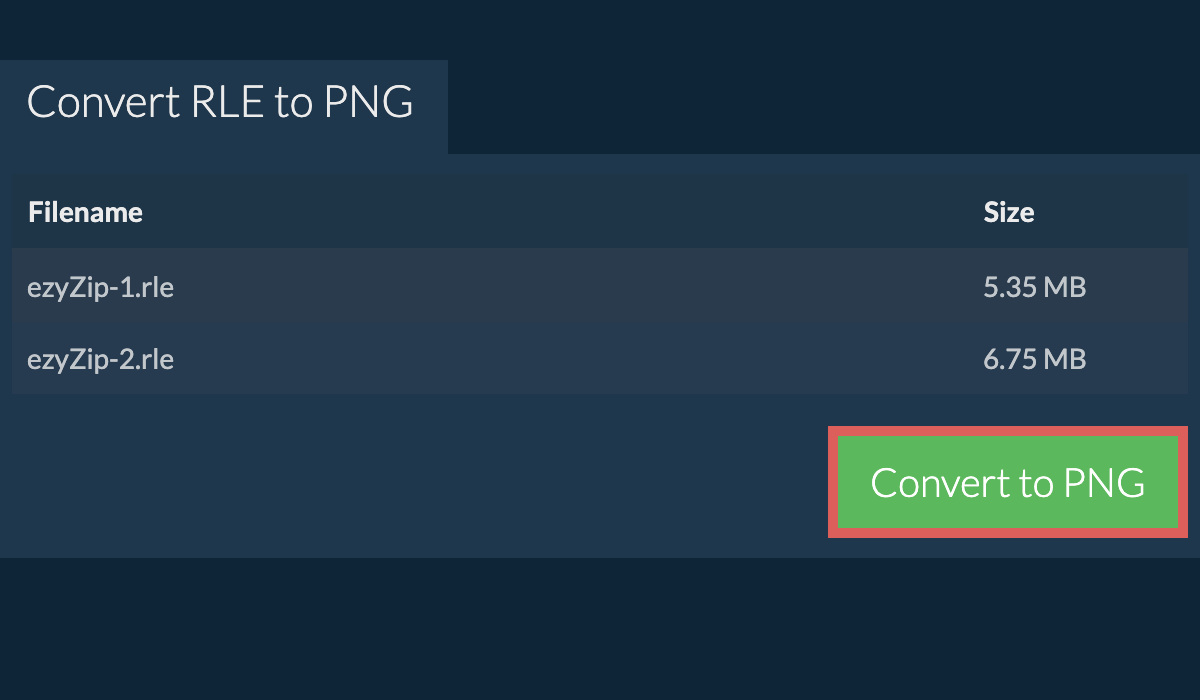Click the blank middle of the ezyZip-2.rle row
Image resolution: width=1200 pixels, height=700 pixels.
pos(560,359)
